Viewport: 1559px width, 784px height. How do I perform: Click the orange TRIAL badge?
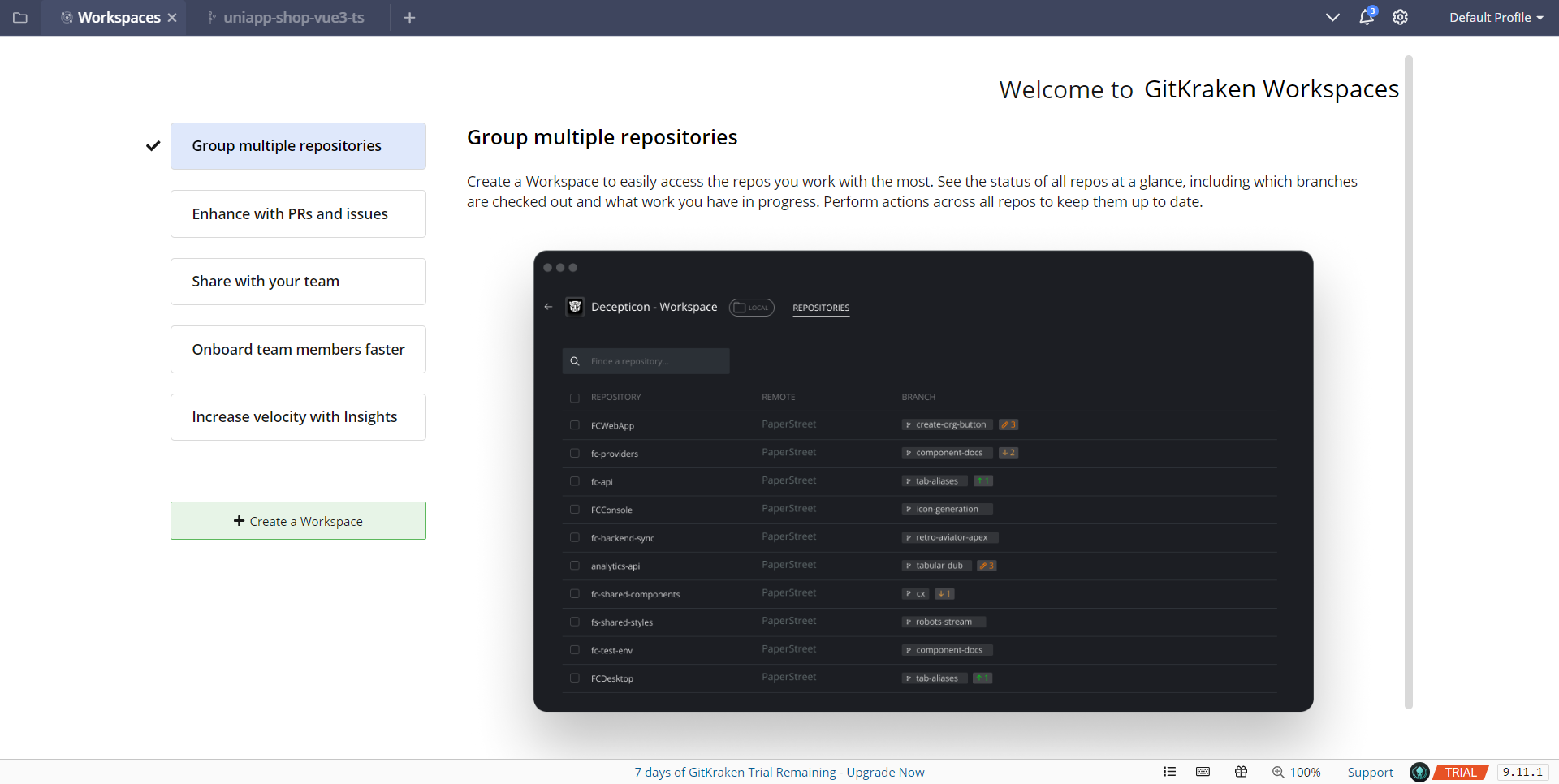pos(1461,772)
